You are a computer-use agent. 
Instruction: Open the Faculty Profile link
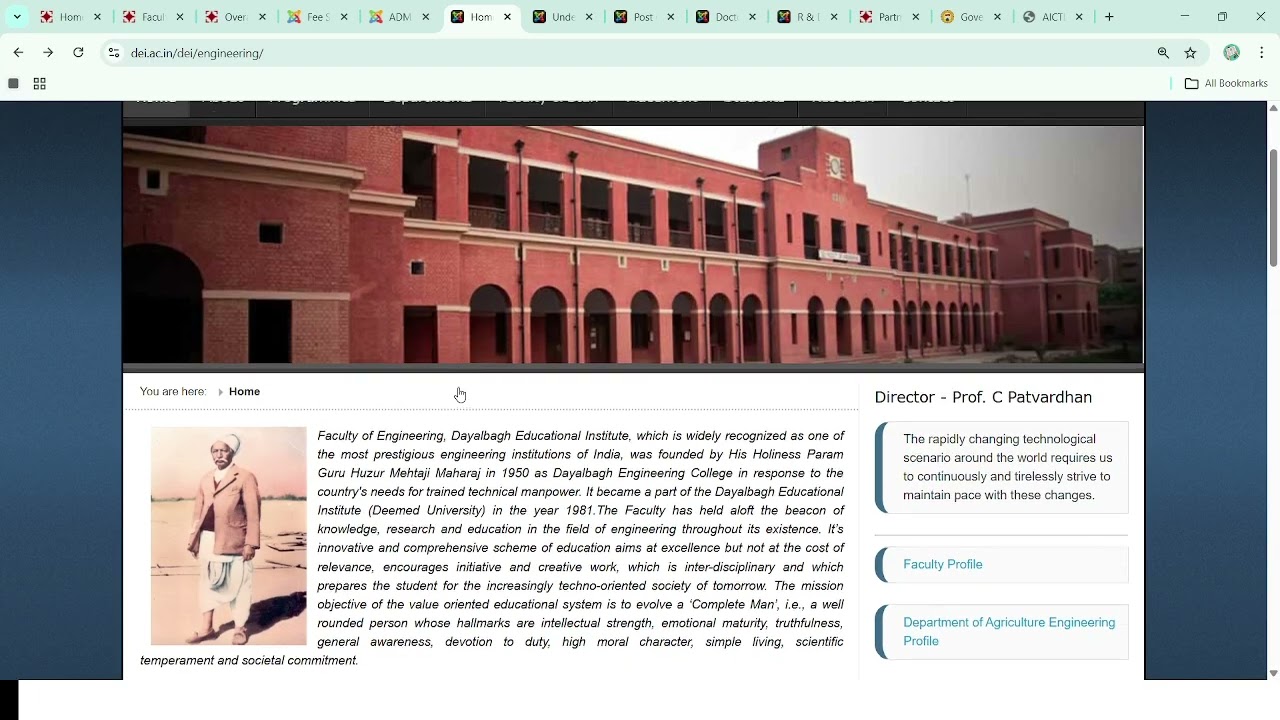point(943,564)
